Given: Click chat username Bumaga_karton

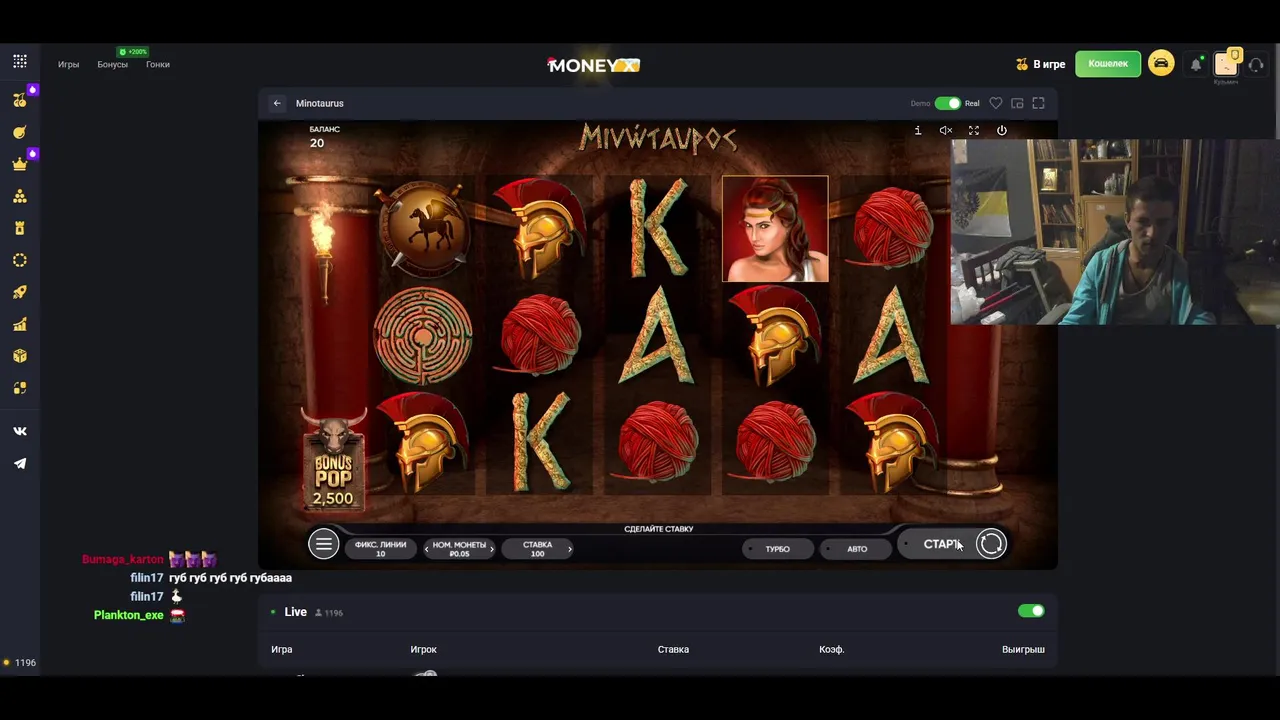Looking at the screenshot, I should (x=122, y=559).
